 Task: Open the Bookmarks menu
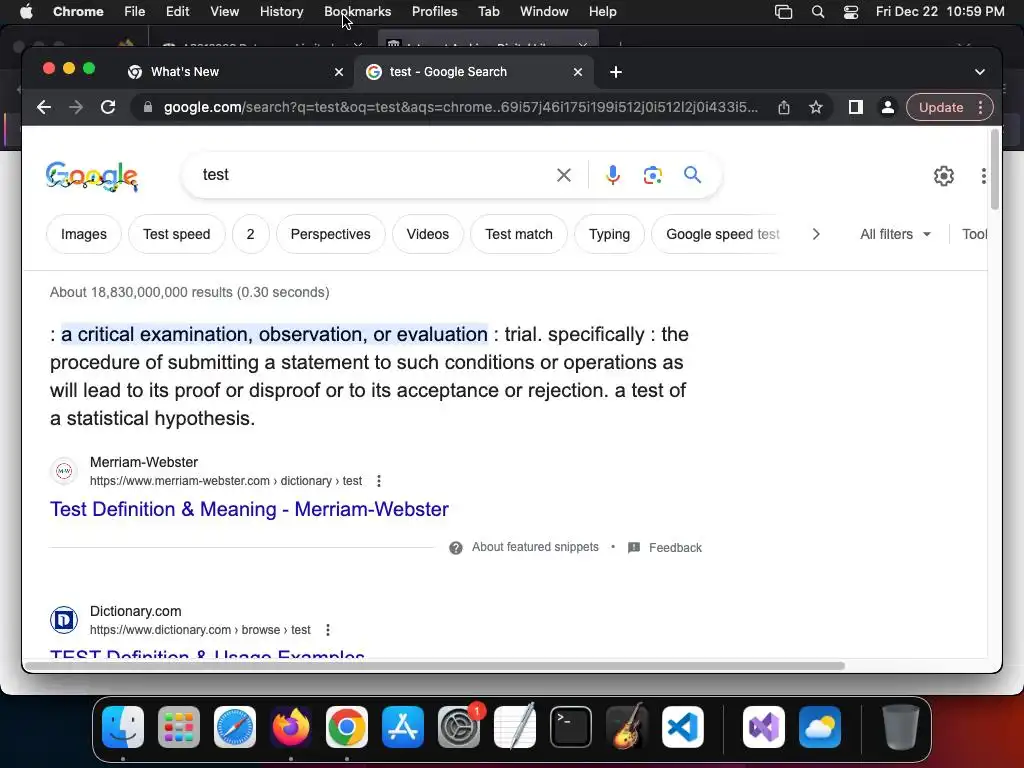357,12
